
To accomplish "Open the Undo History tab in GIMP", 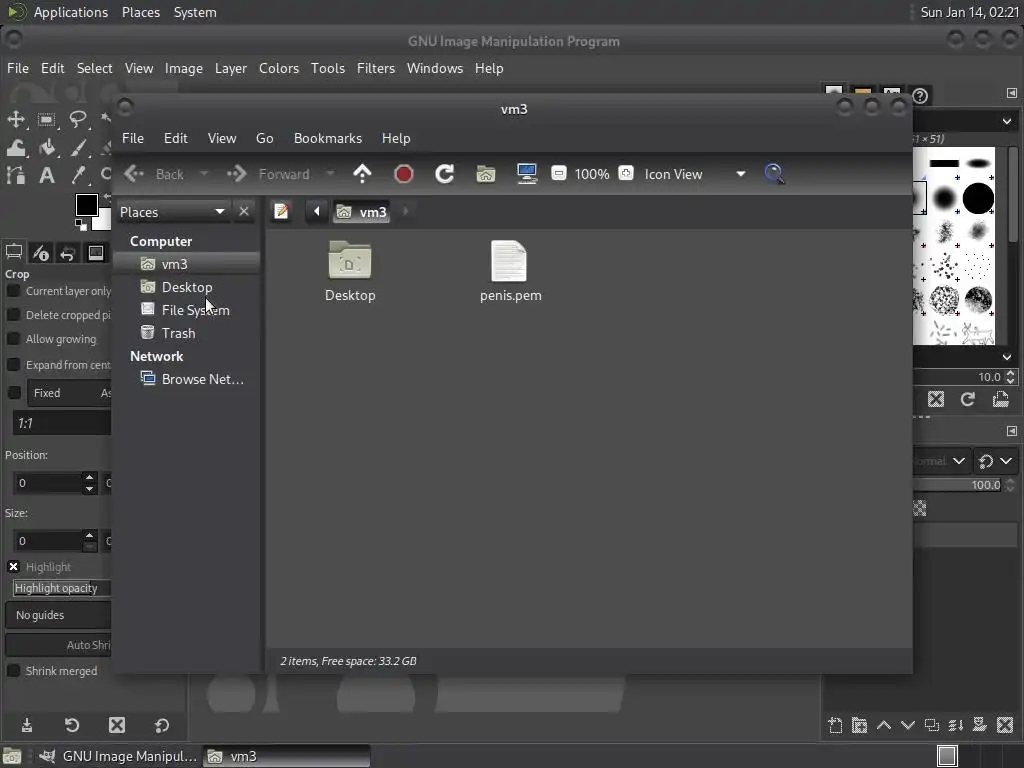I will pos(68,252).
